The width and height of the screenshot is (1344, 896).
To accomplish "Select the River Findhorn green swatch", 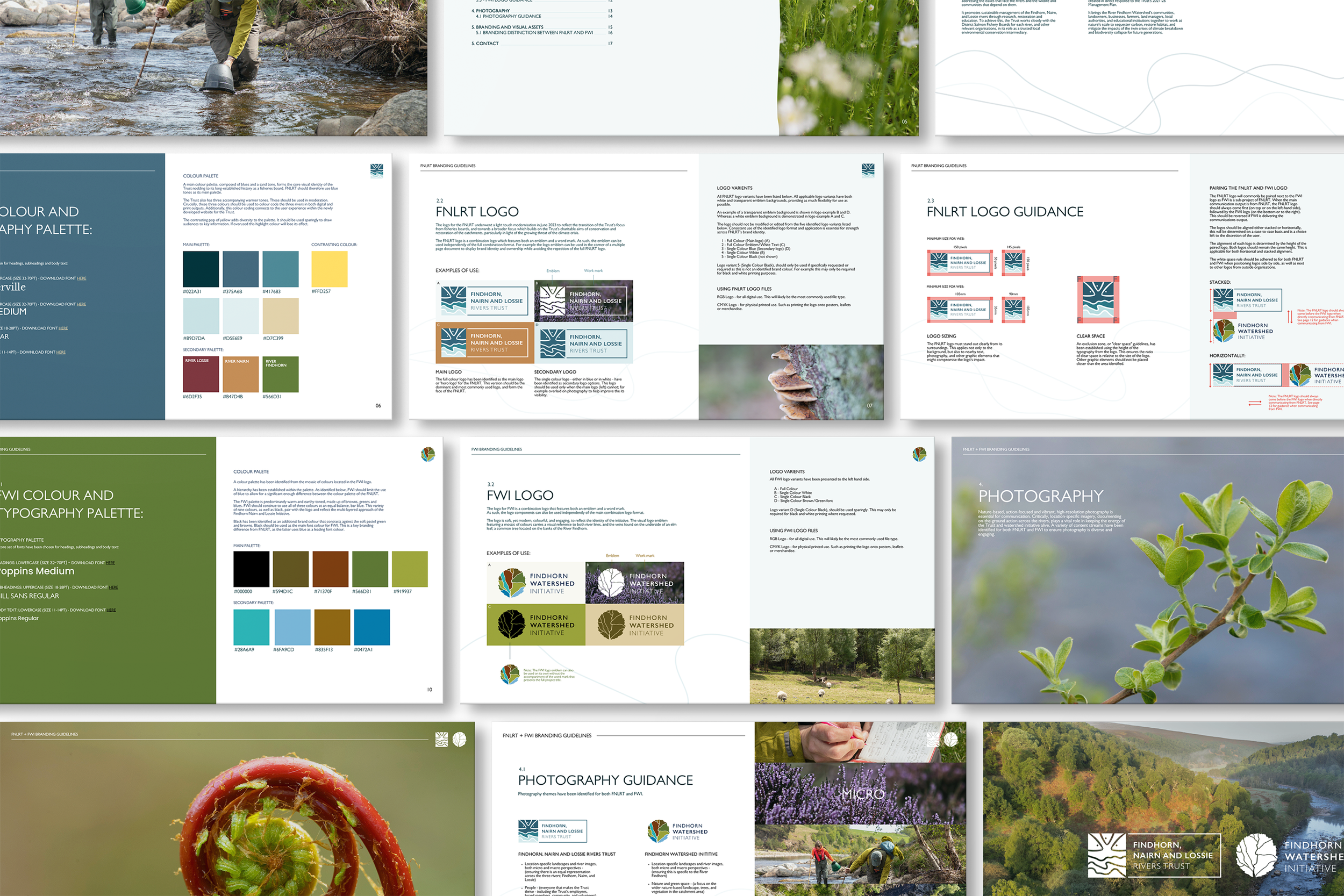I will pyautogui.click(x=280, y=374).
